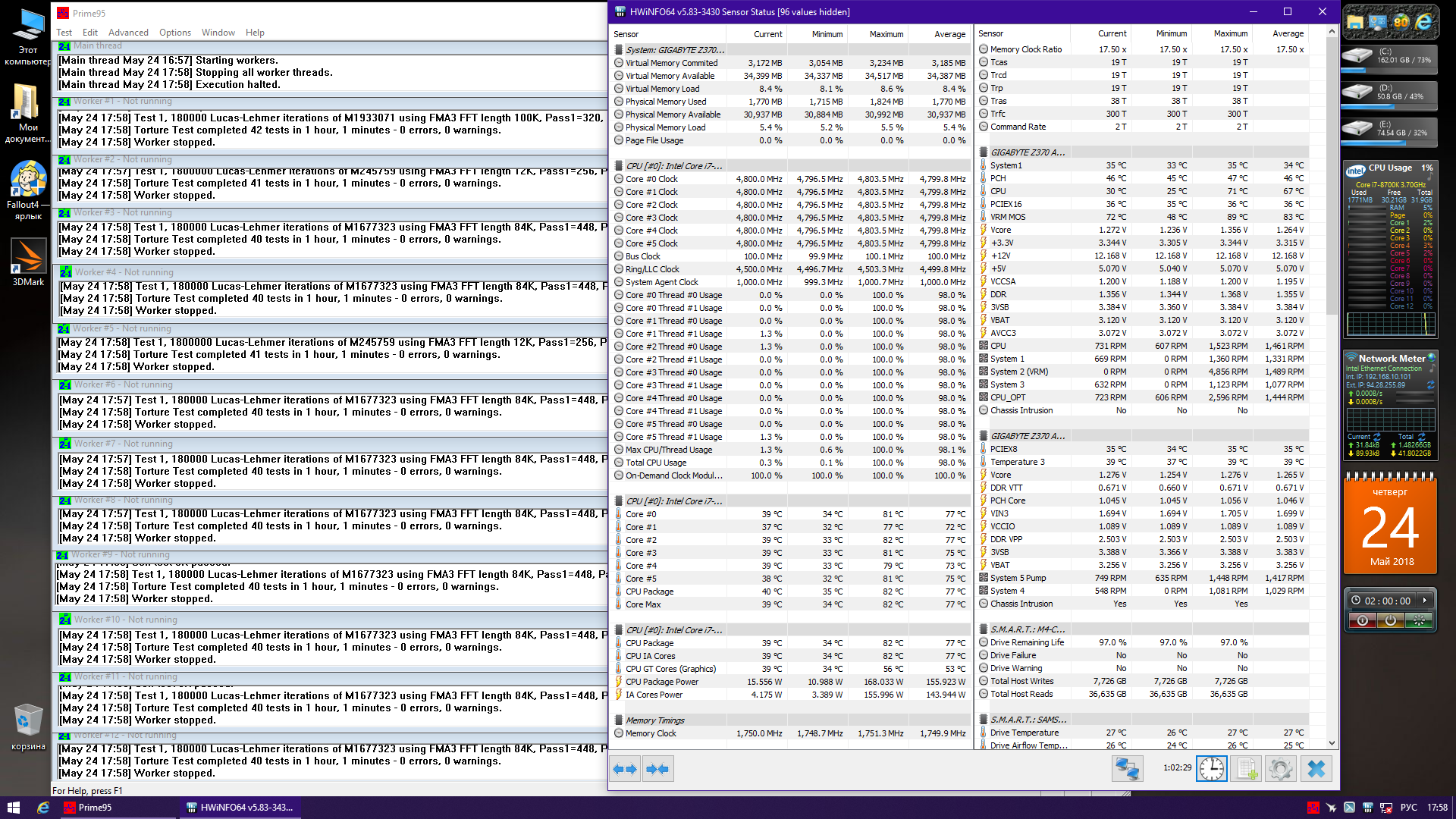Open the Options menu in Prime95
The height and width of the screenshot is (819, 1456).
[x=175, y=33]
